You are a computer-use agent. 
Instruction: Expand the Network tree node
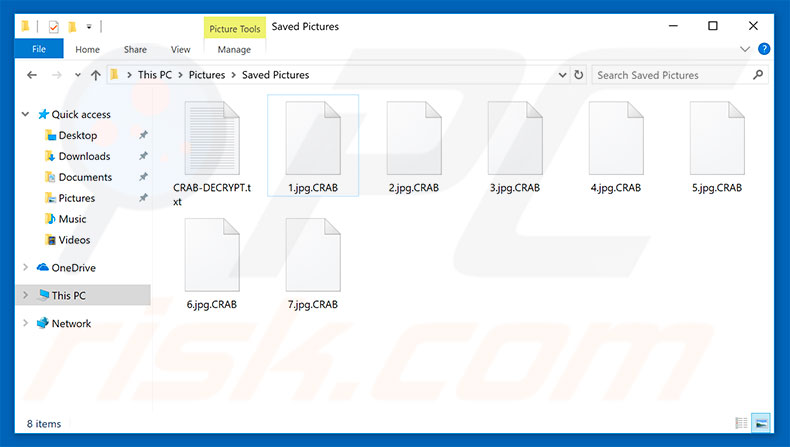pos(26,324)
